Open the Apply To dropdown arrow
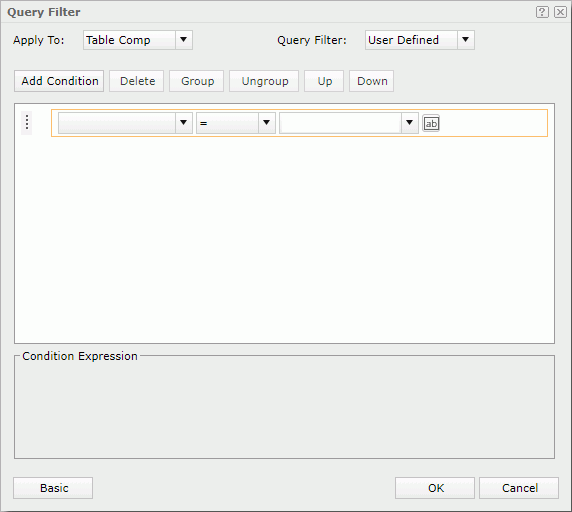This screenshot has width=572, height=512. (183, 40)
